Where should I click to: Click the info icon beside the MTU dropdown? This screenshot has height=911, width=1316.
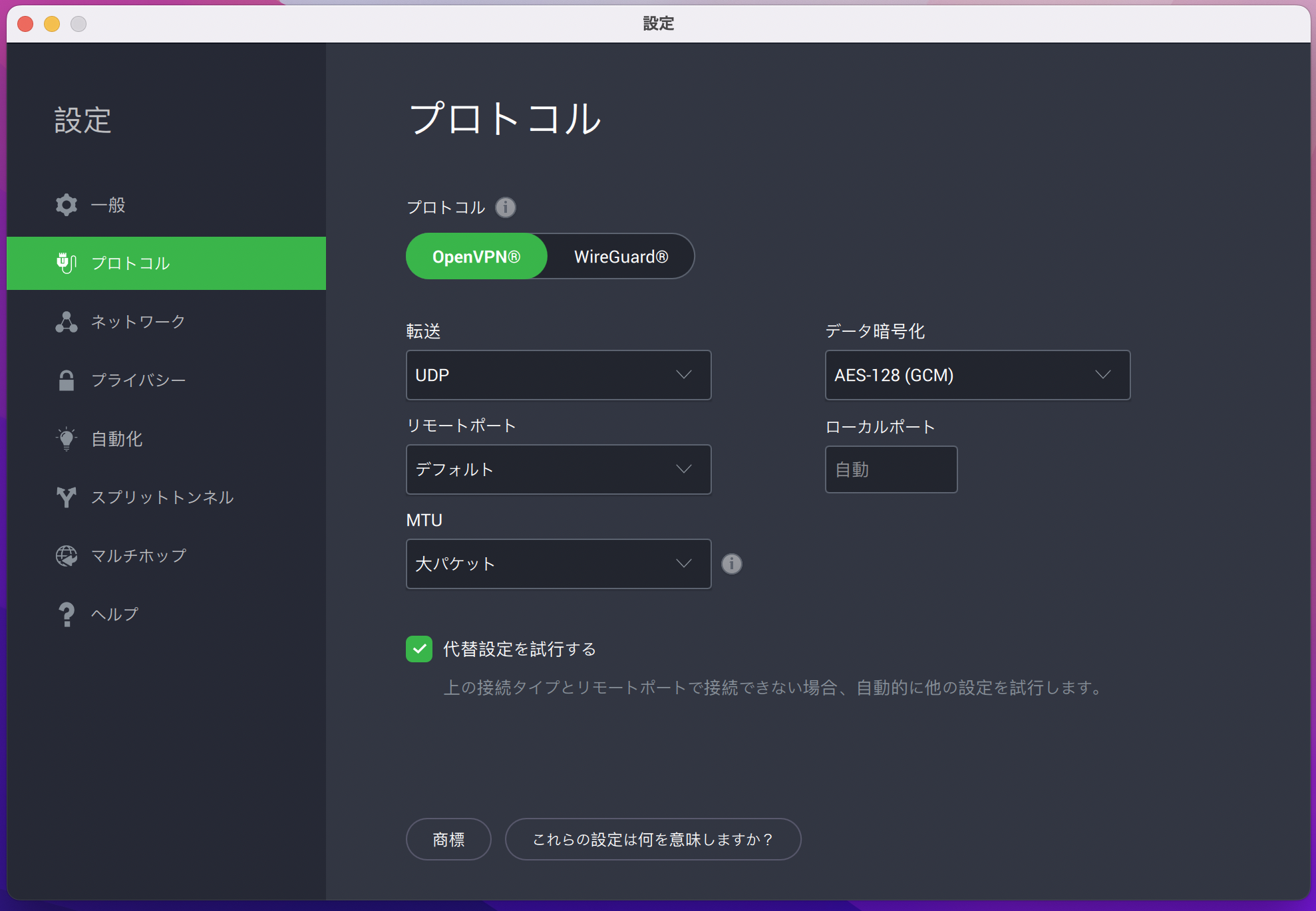tap(732, 564)
